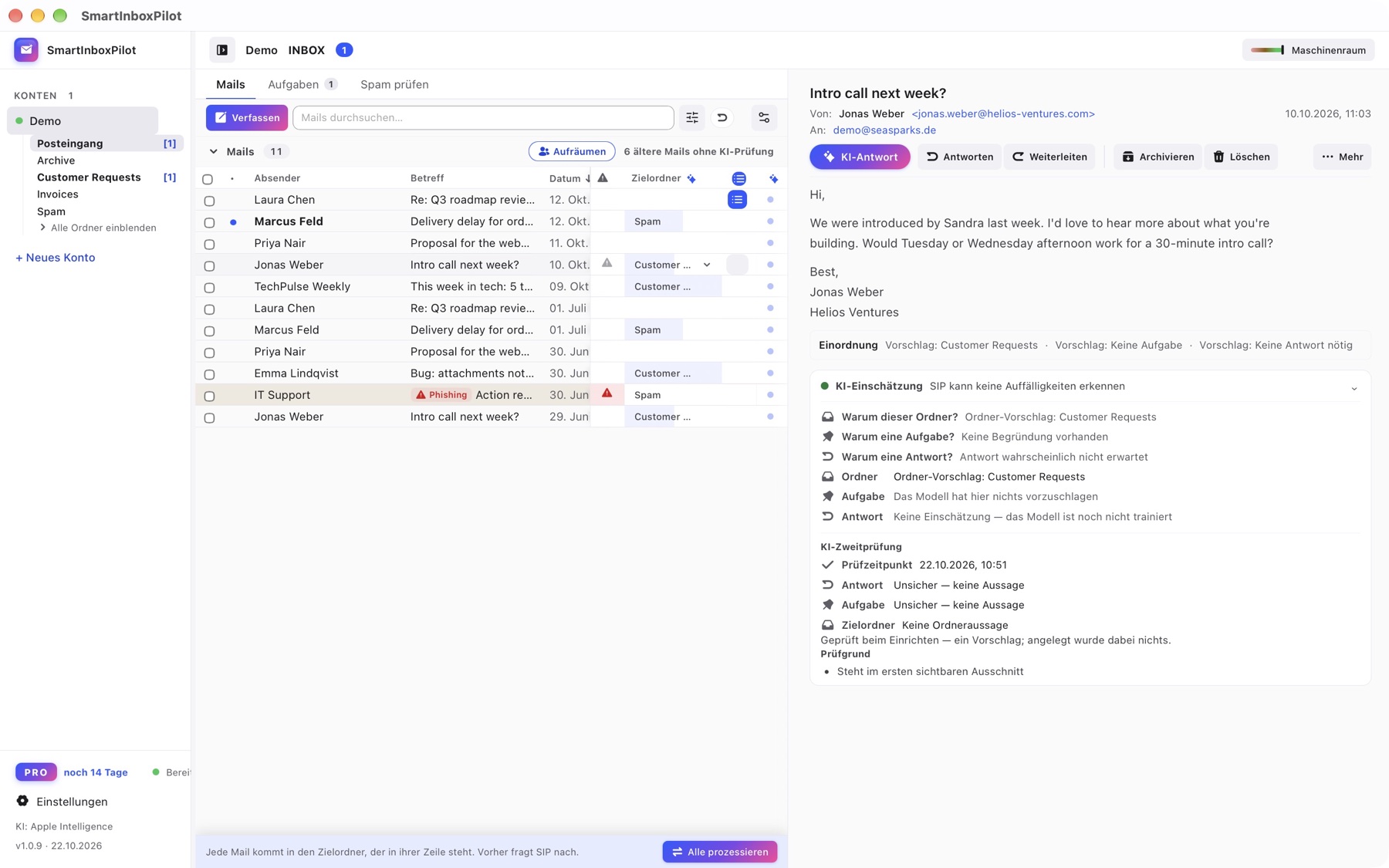Screen dimensions: 1389x868
Task: Switch to the Aufgaben tab
Action: pyautogui.click(x=302, y=84)
